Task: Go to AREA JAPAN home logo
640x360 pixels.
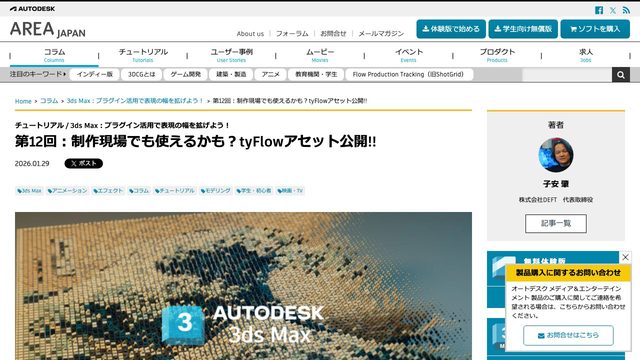Action: (x=48, y=29)
